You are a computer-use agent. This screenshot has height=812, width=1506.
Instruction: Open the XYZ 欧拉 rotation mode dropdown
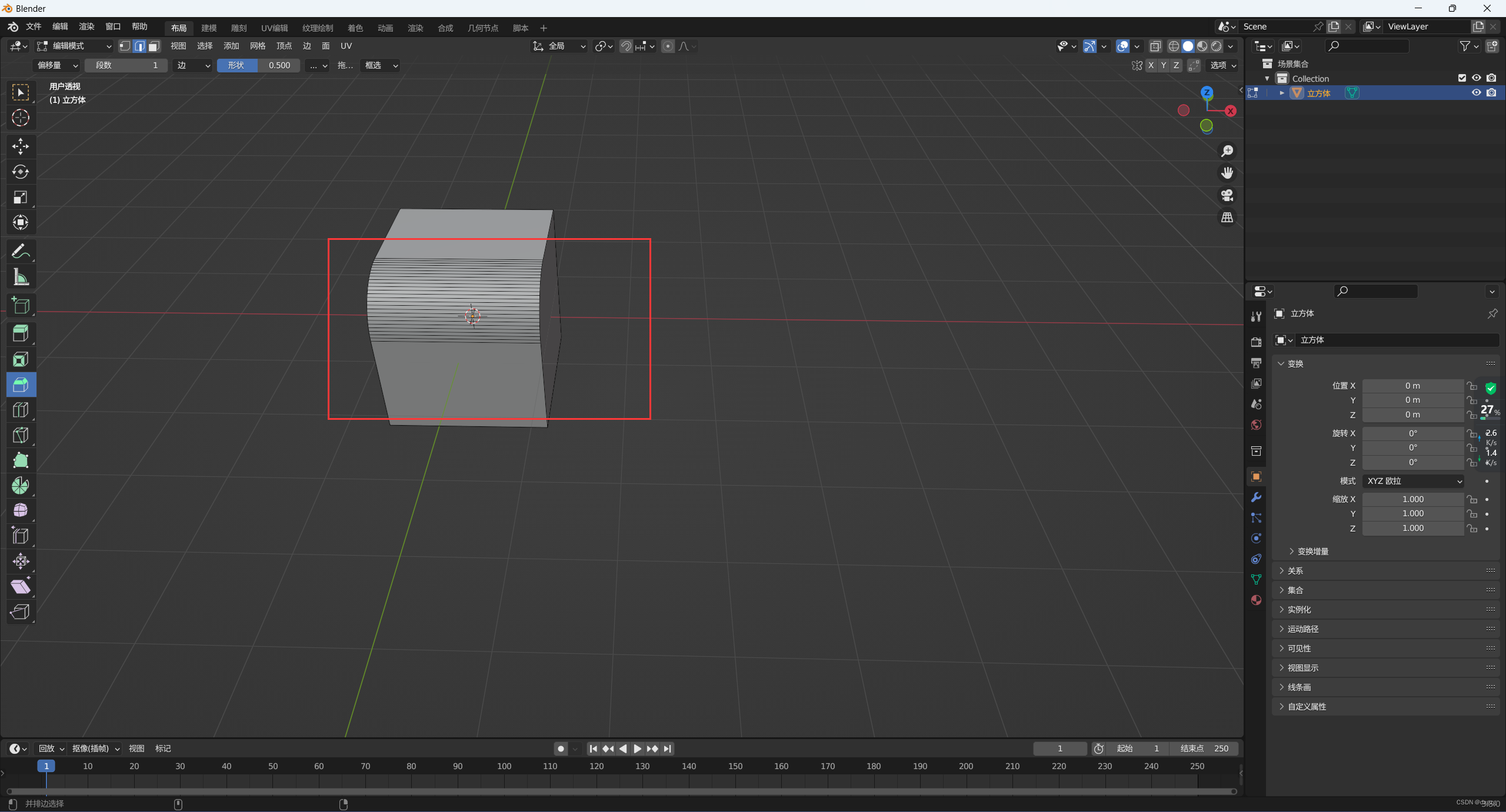tap(1413, 481)
